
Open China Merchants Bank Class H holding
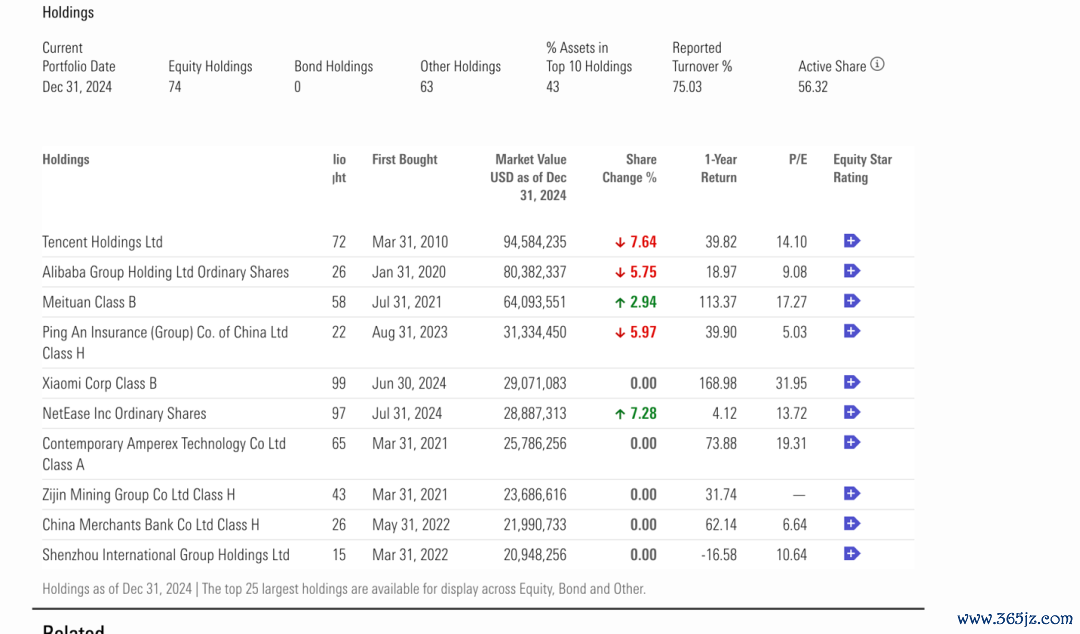tap(151, 525)
